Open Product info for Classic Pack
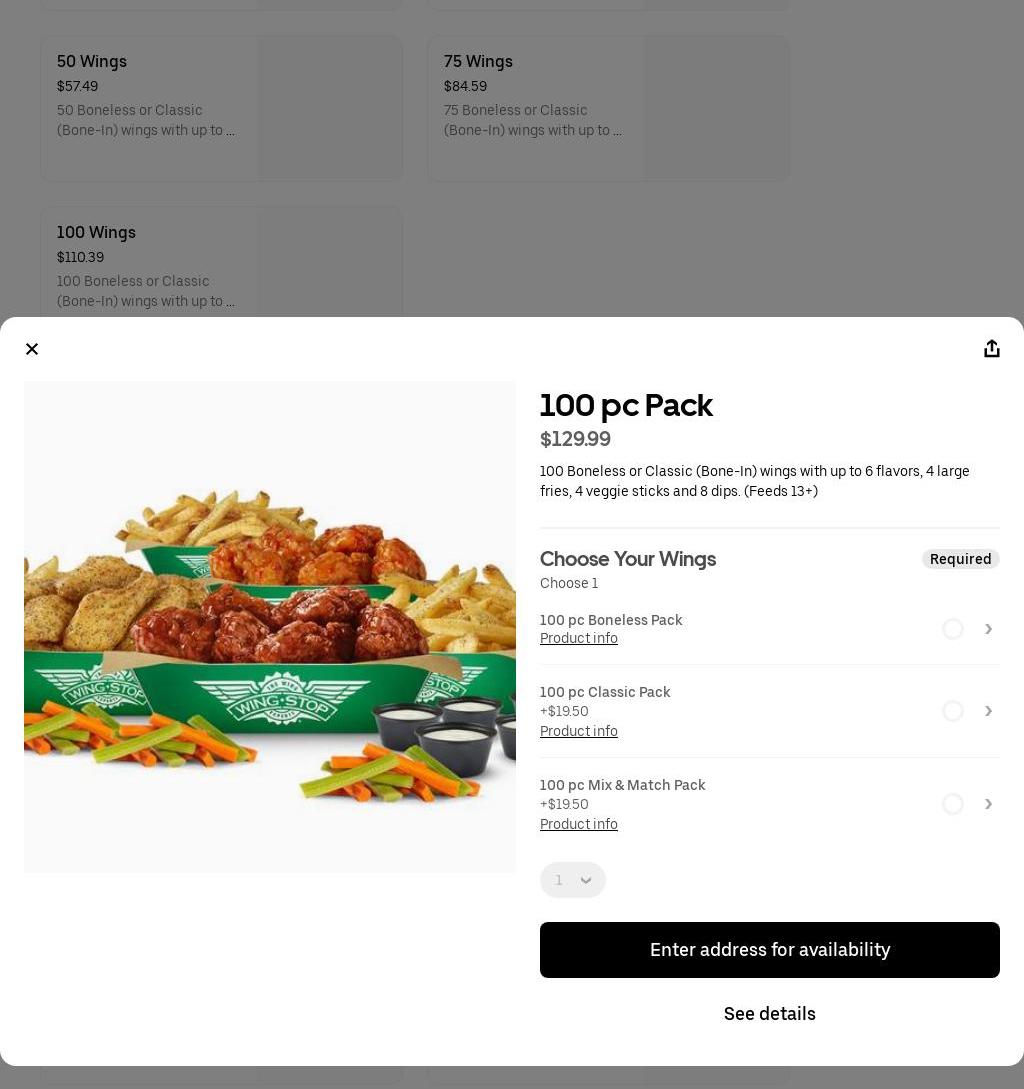Viewport: 1024px width, 1089px height. click(579, 732)
